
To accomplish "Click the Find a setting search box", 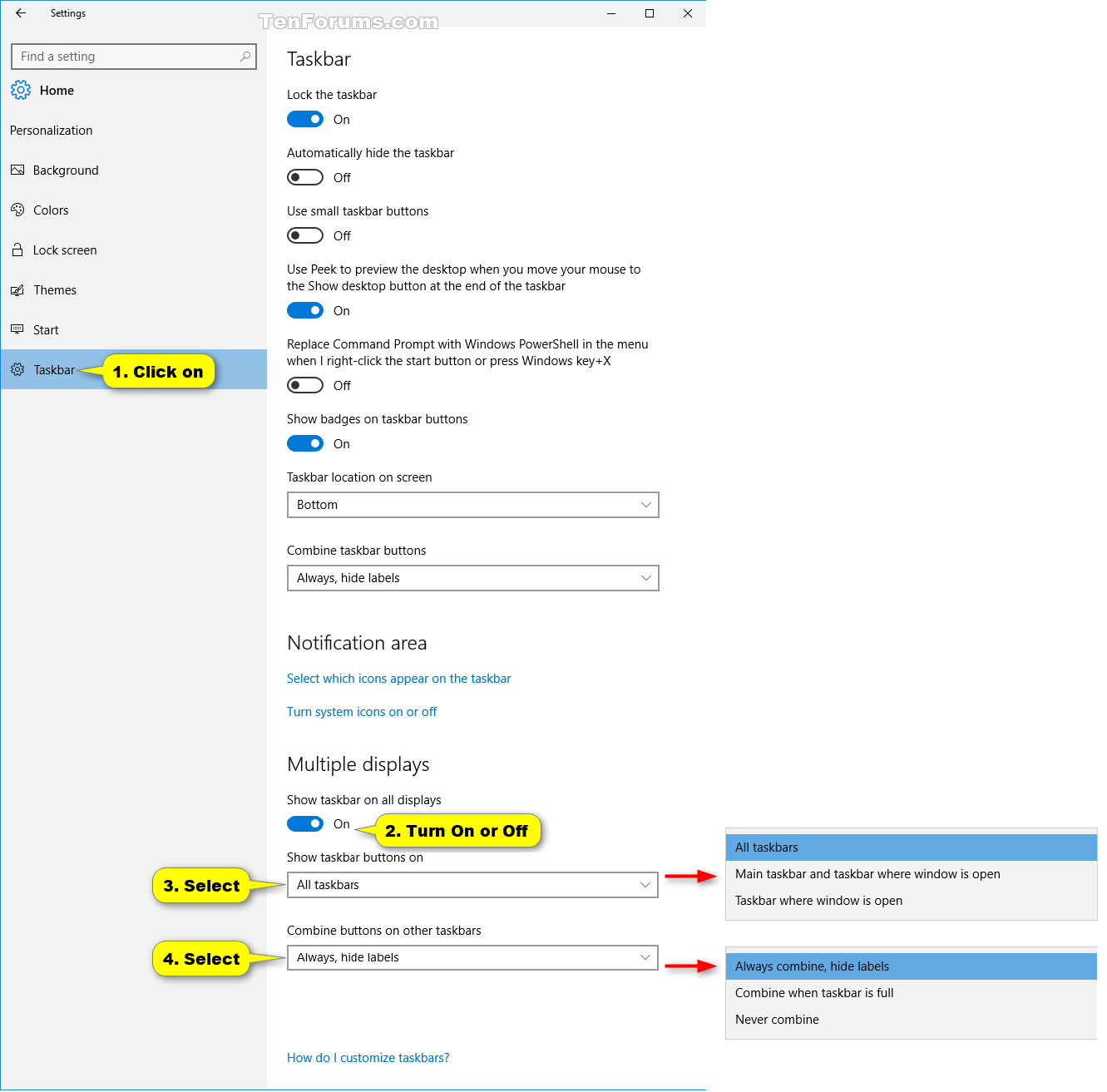I will 133,56.
